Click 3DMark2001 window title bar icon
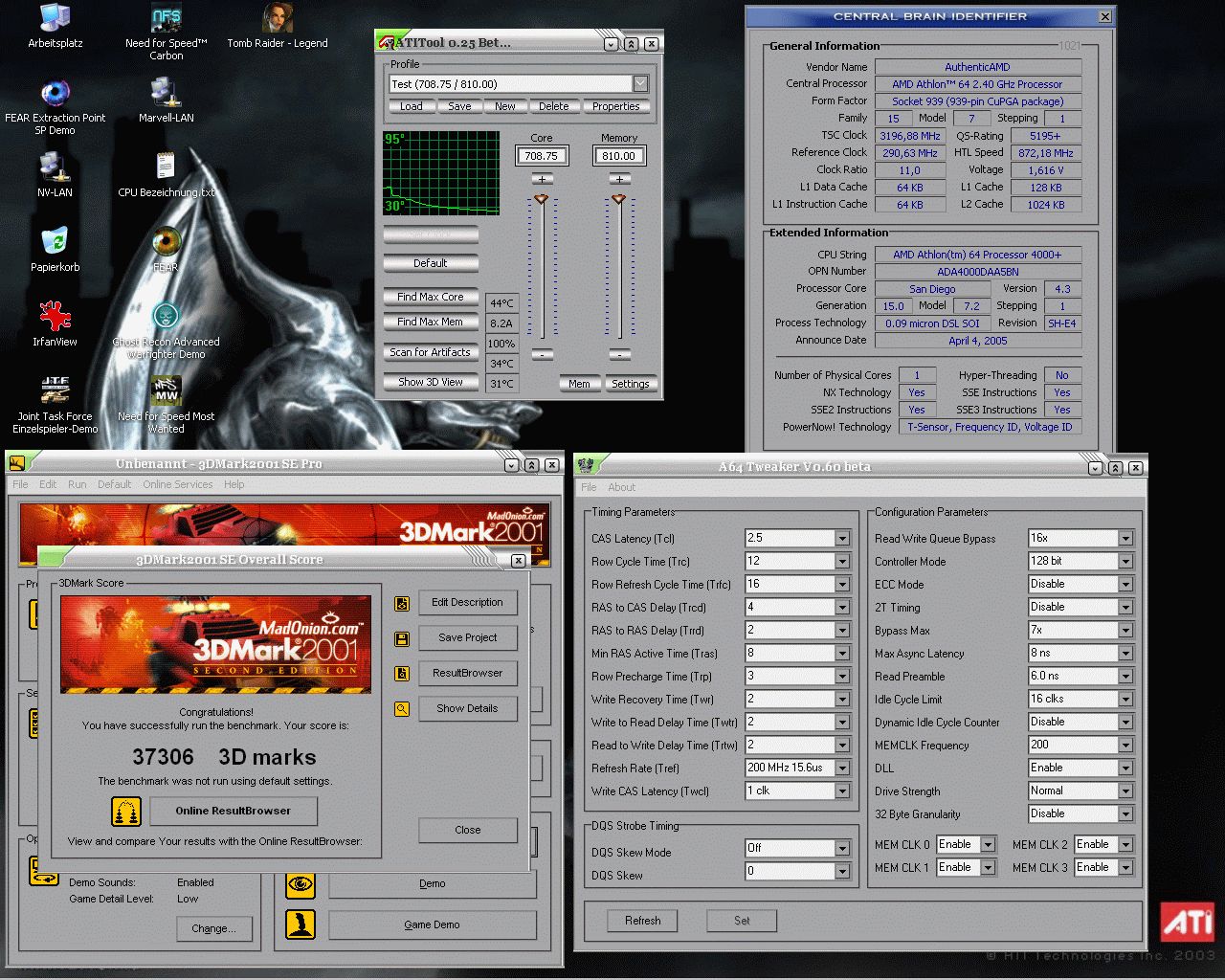This screenshot has width=1225, height=980. tap(17, 464)
